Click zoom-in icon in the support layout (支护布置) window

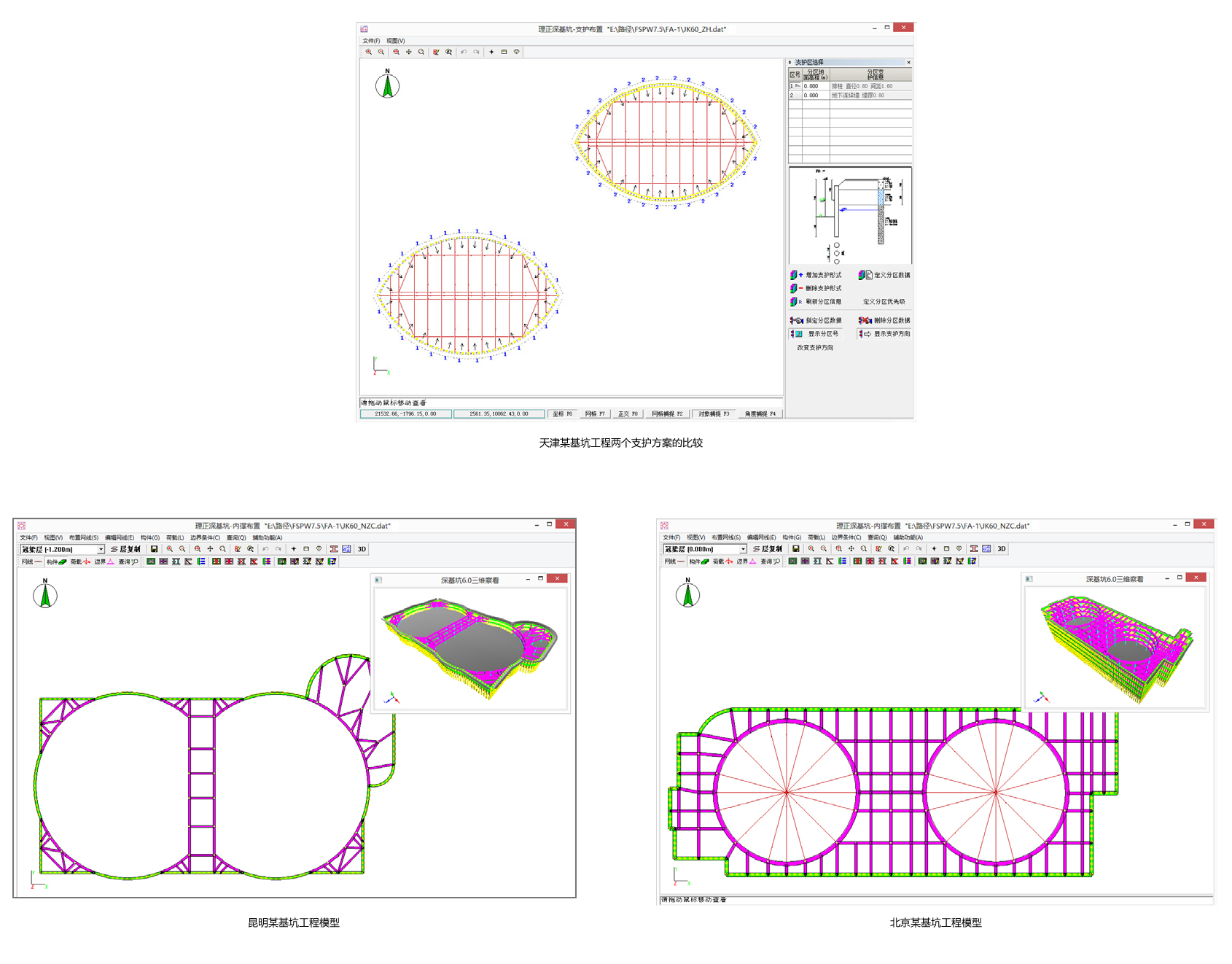369,53
